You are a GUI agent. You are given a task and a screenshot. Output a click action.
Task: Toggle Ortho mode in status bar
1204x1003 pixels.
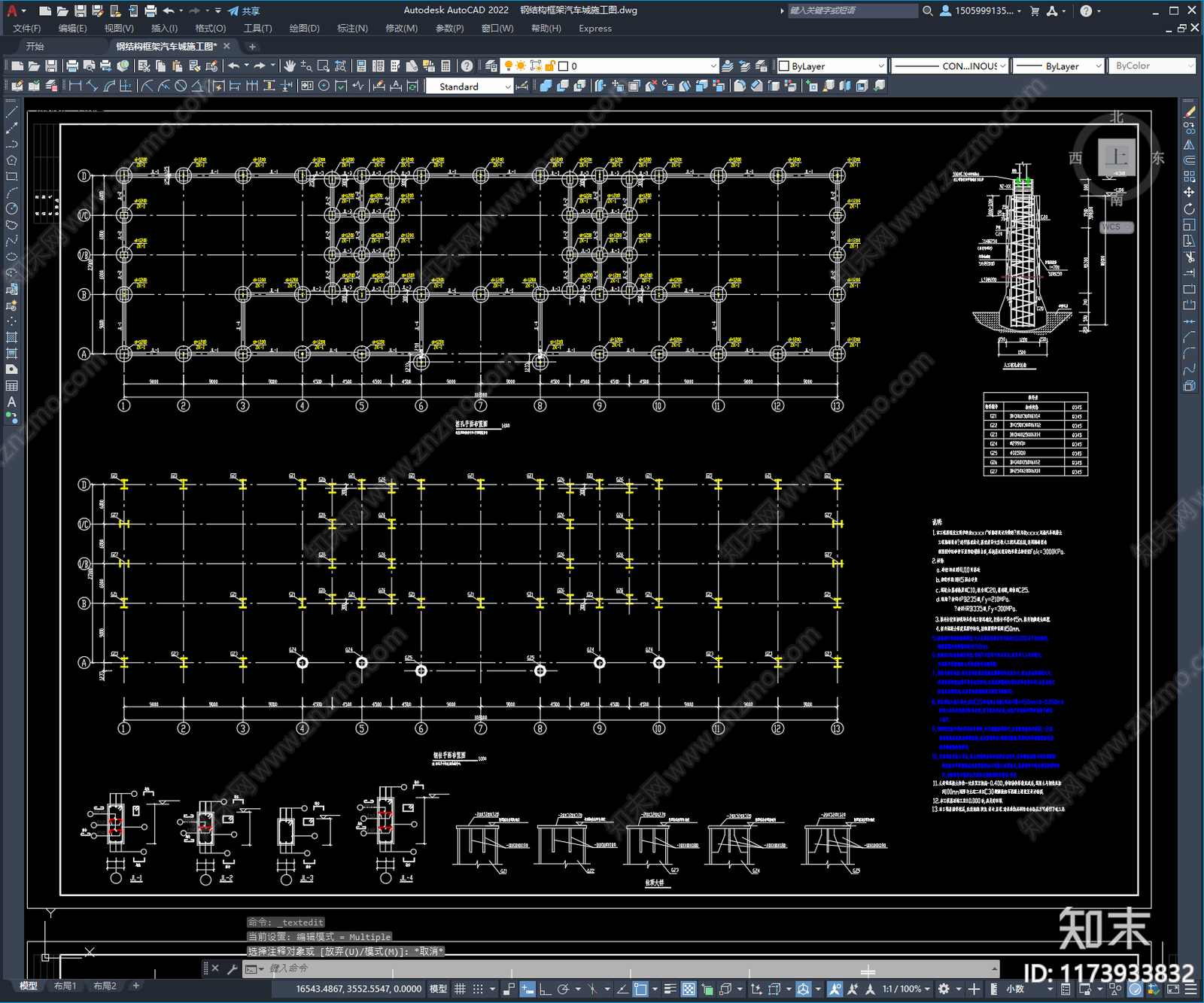click(x=545, y=989)
